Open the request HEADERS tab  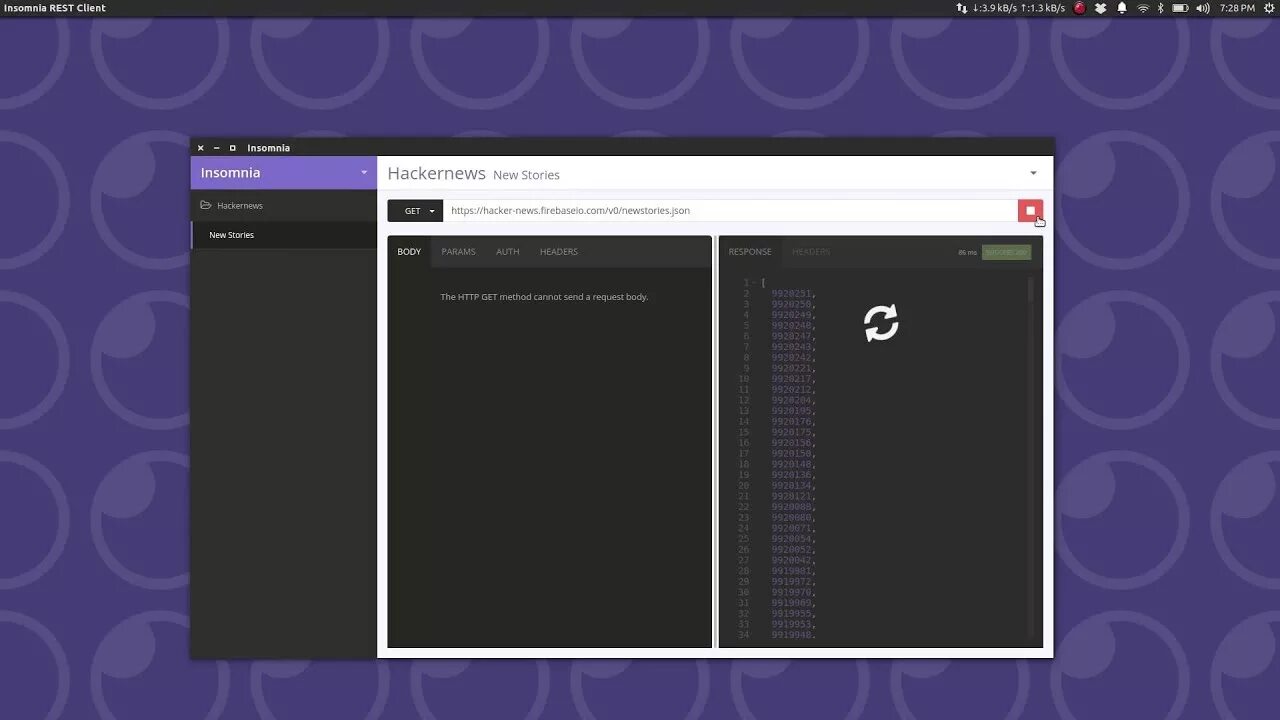pos(559,252)
